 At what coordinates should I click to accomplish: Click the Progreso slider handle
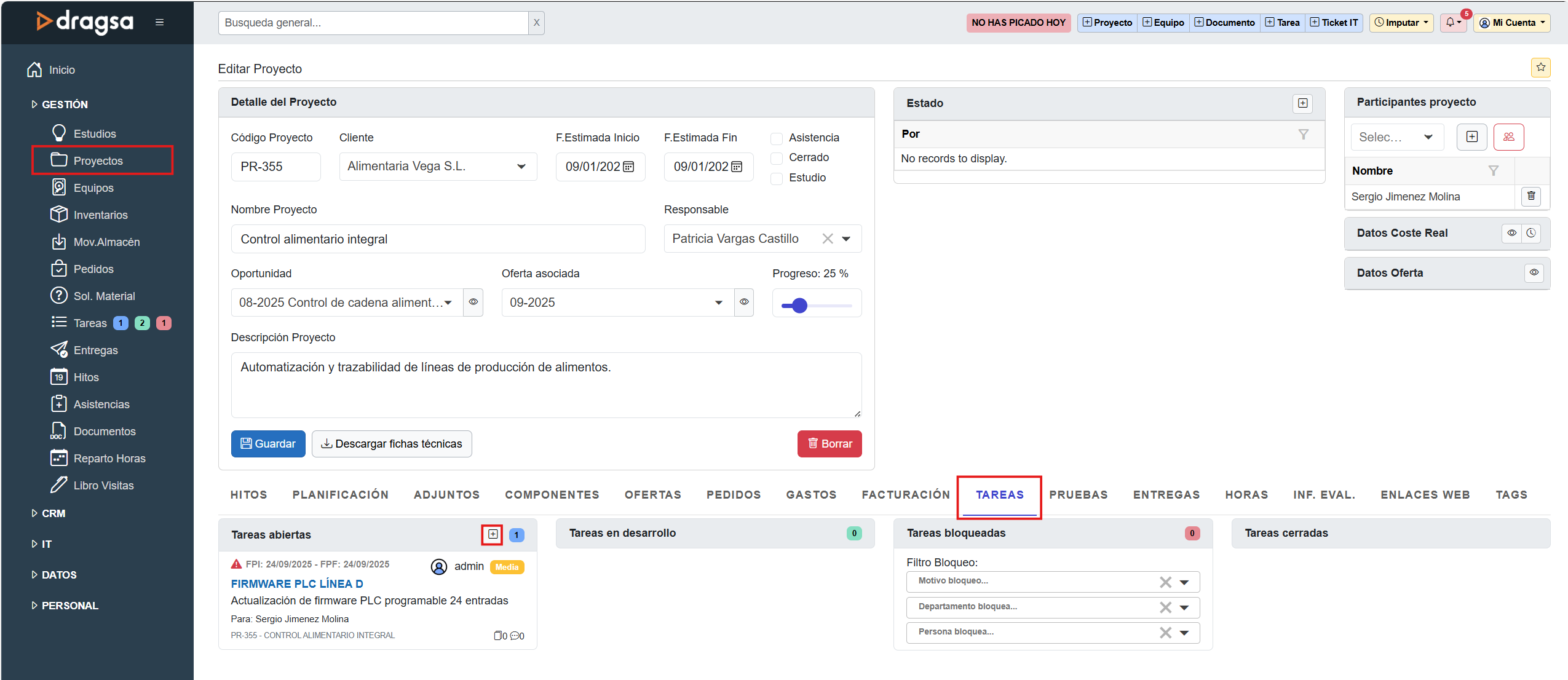(x=799, y=306)
